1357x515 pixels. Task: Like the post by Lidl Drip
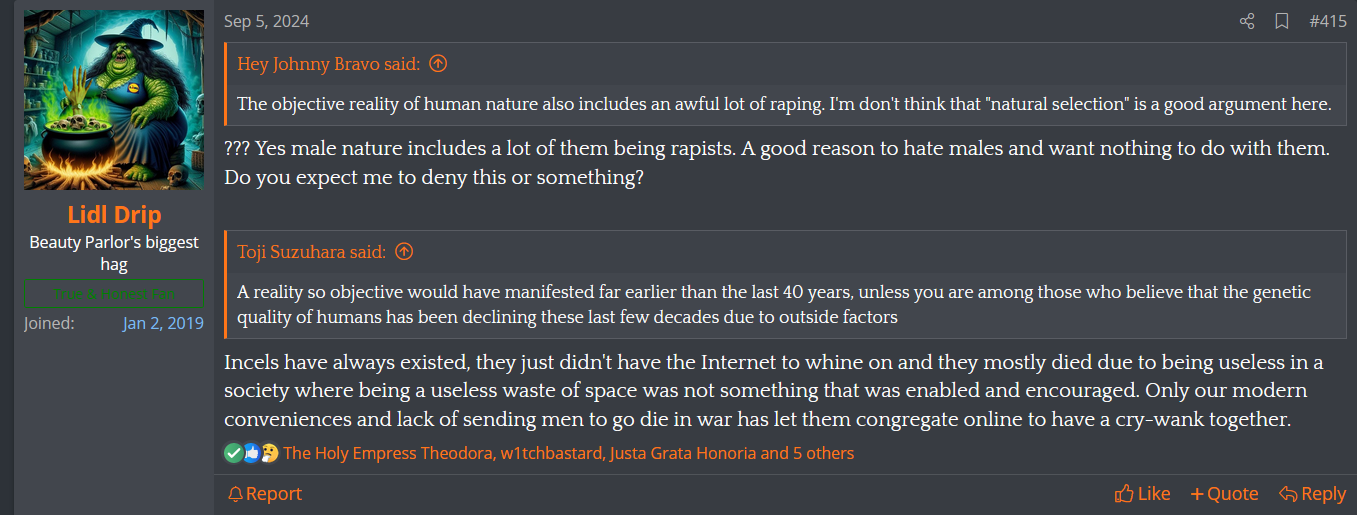click(x=1142, y=493)
